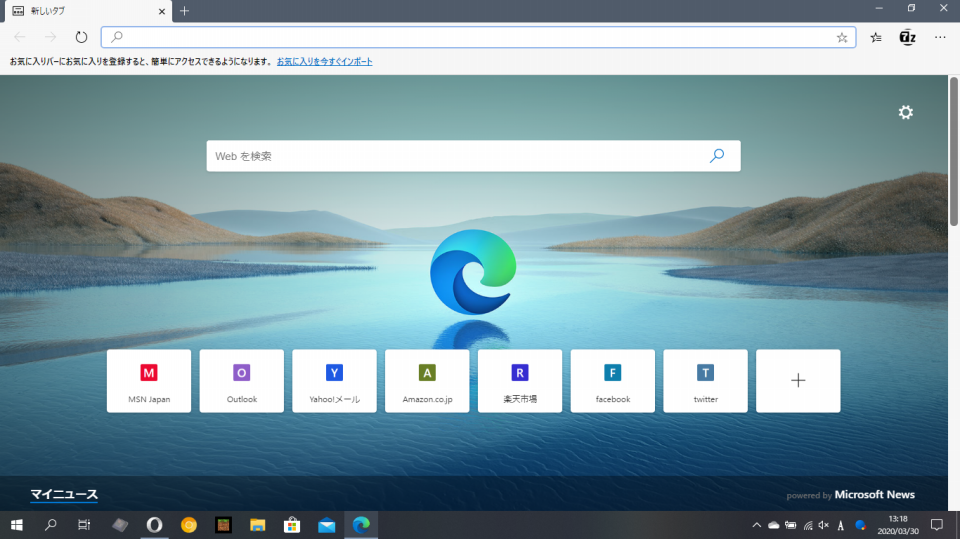This screenshot has height=539, width=960.
Task: Select the 新しいタブ tab
Action: (86, 11)
